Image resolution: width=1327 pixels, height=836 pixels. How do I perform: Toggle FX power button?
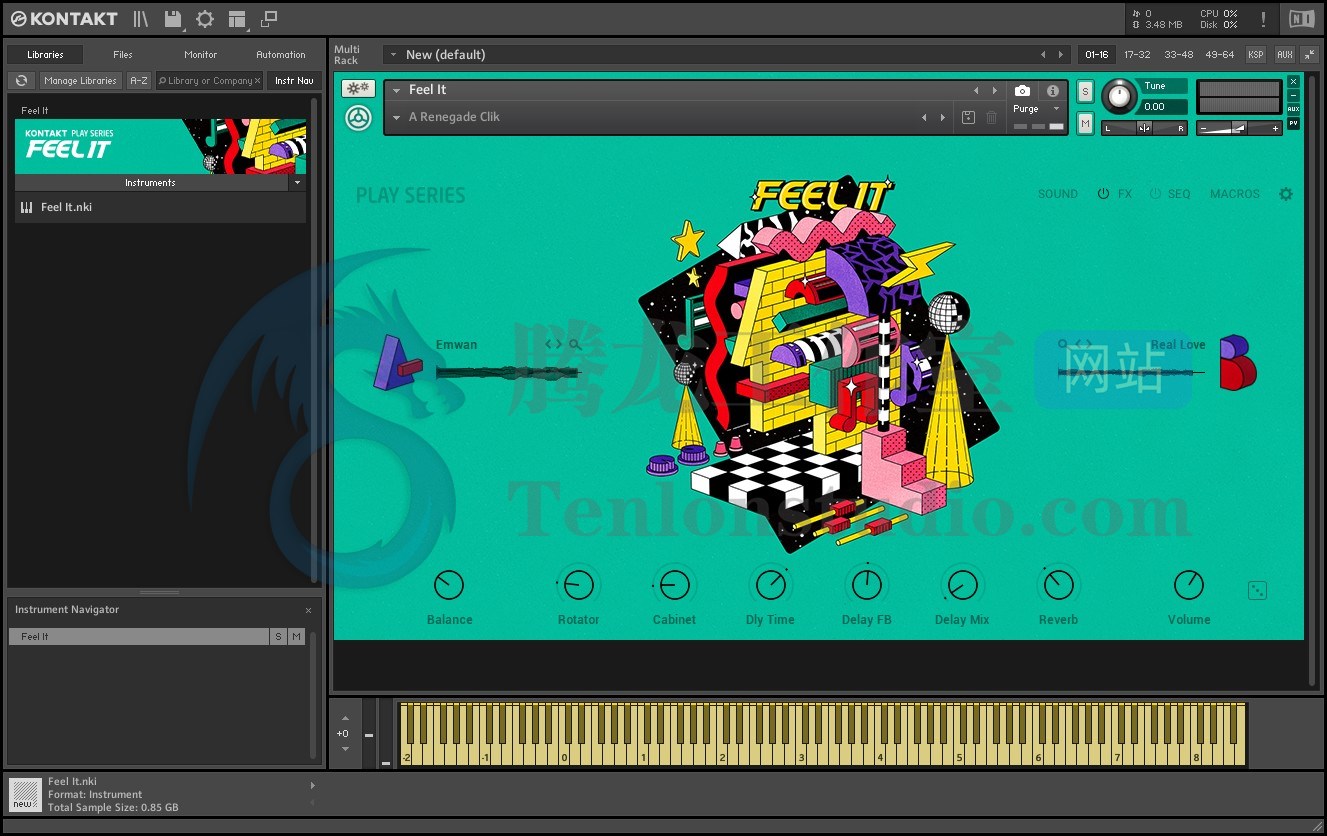(x=1104, y=194)
